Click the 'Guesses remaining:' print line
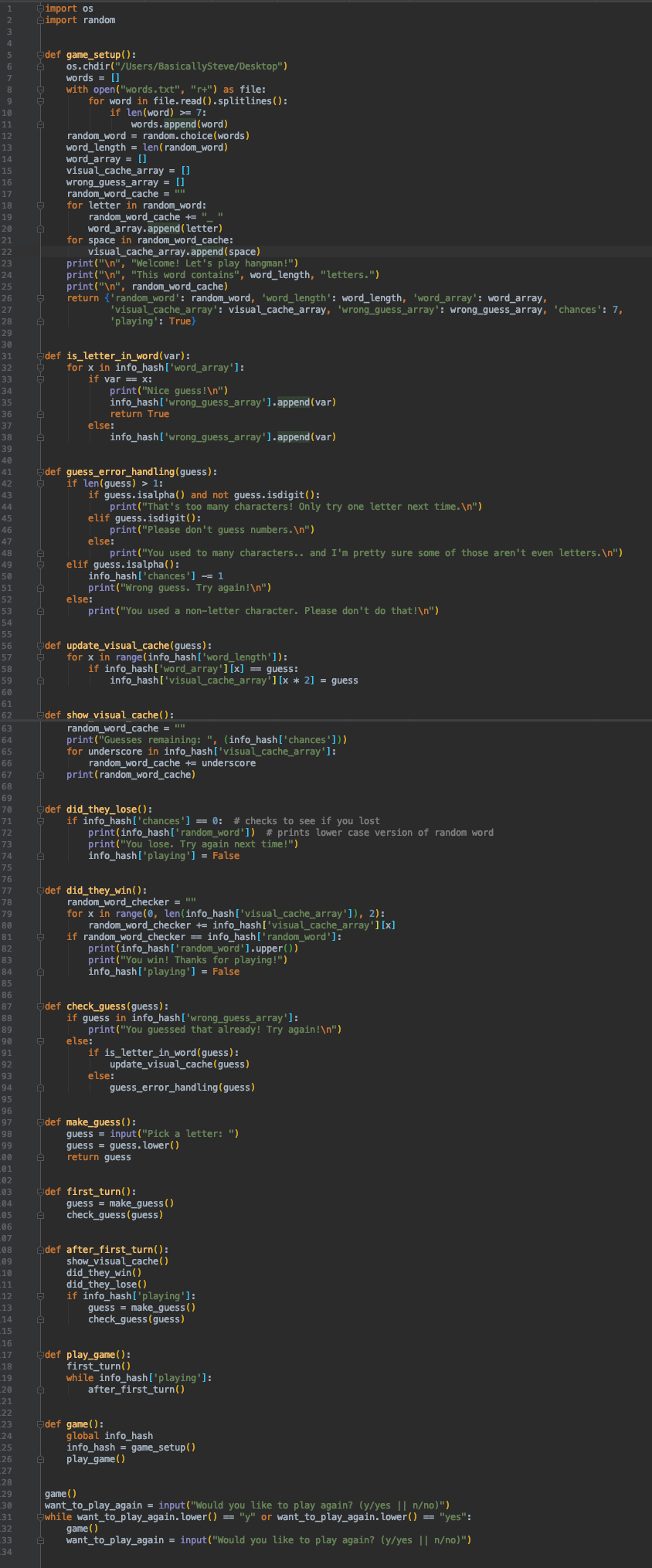Viewport: 652px width, 1568px height. tap(206, 740)
